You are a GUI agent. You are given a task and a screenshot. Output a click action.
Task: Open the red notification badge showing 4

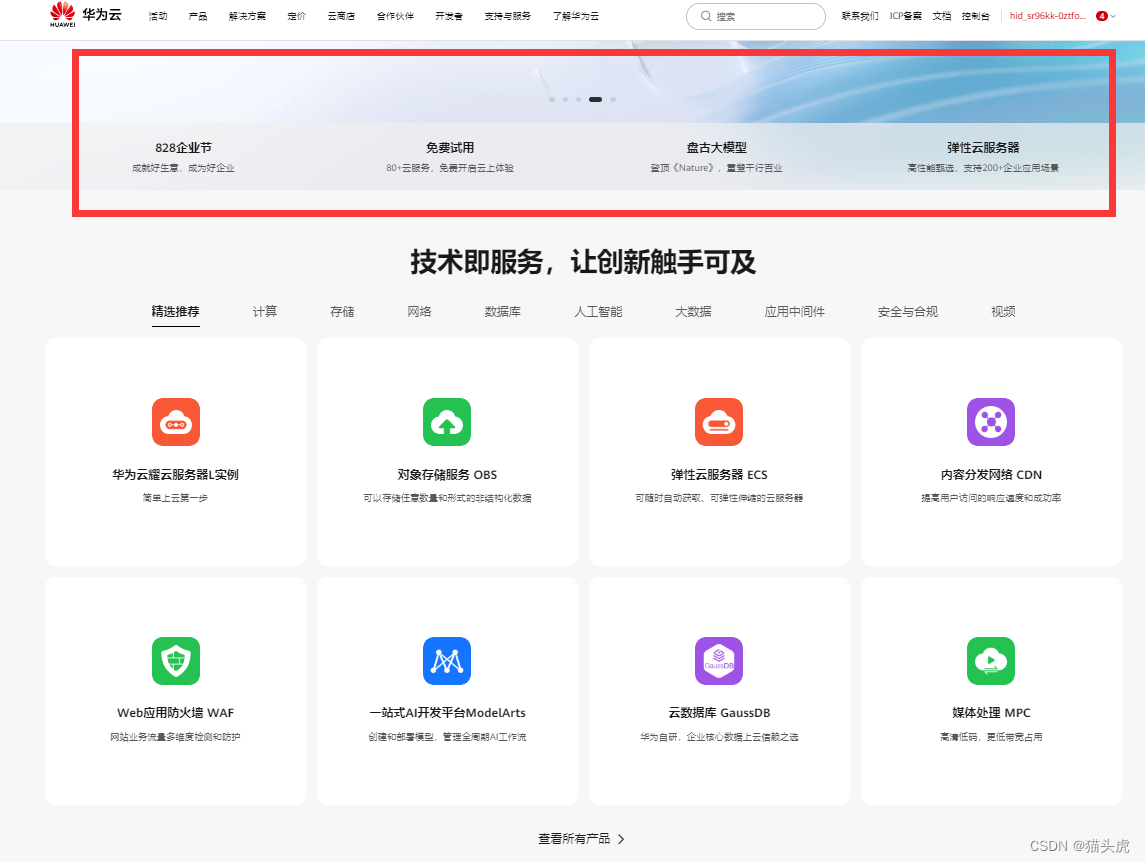coord(1102,16)
